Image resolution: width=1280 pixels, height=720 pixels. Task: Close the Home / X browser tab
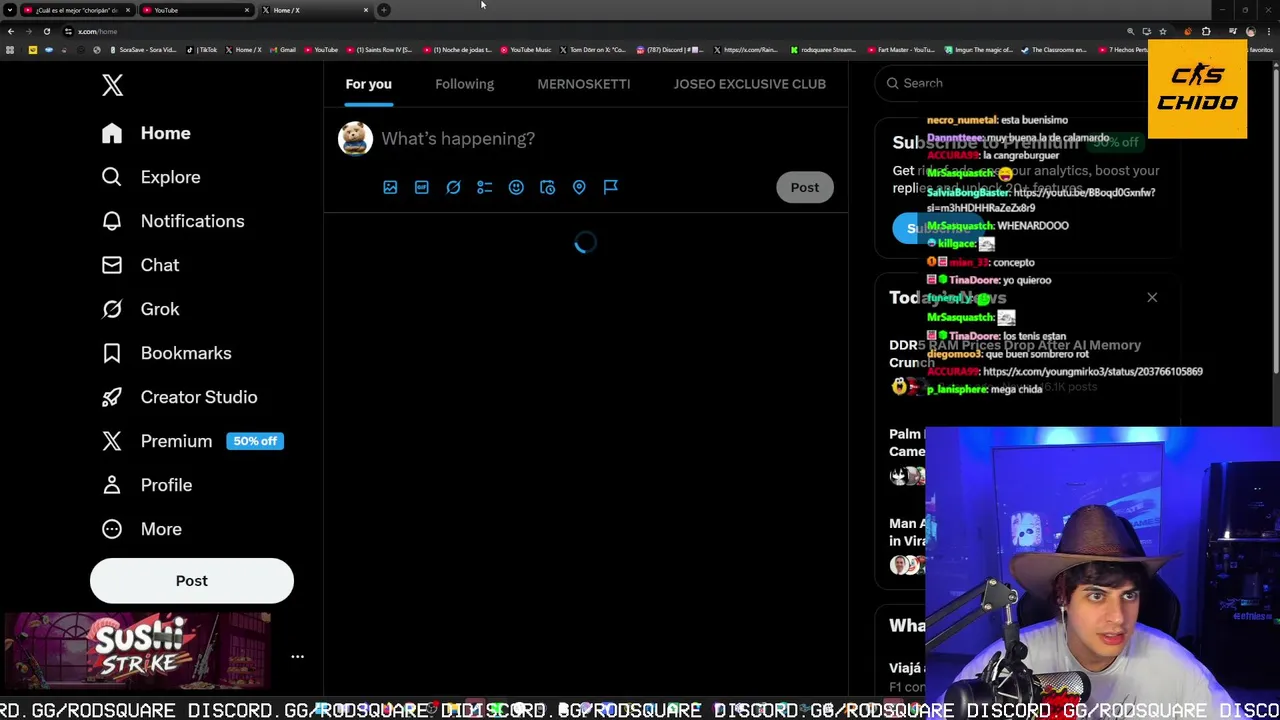point(366,10)
